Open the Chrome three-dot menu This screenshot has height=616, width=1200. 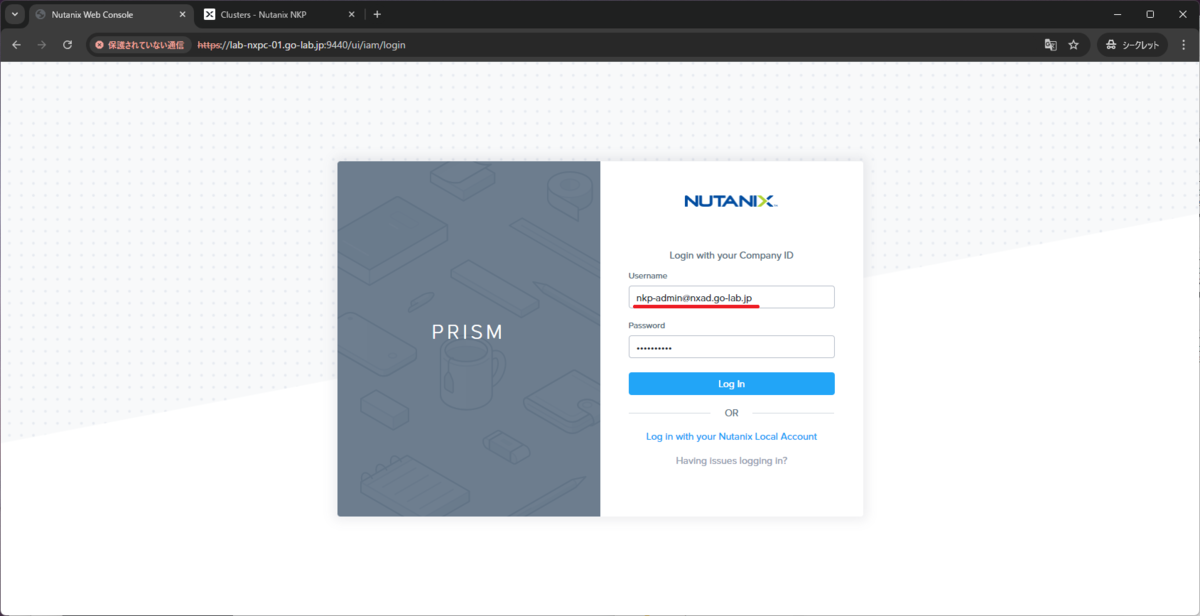coord(1183,45)
